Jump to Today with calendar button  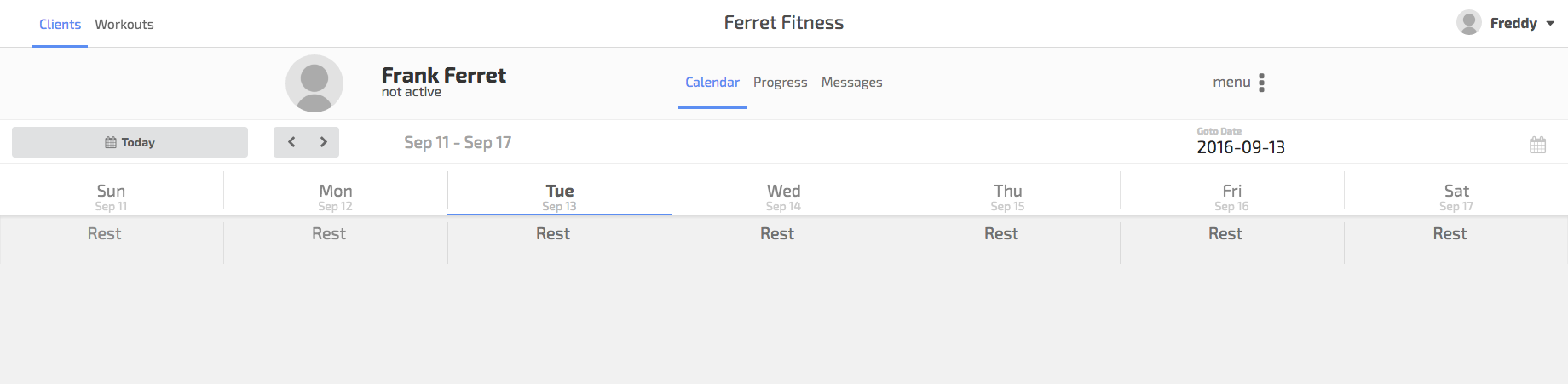coord(130,142)
